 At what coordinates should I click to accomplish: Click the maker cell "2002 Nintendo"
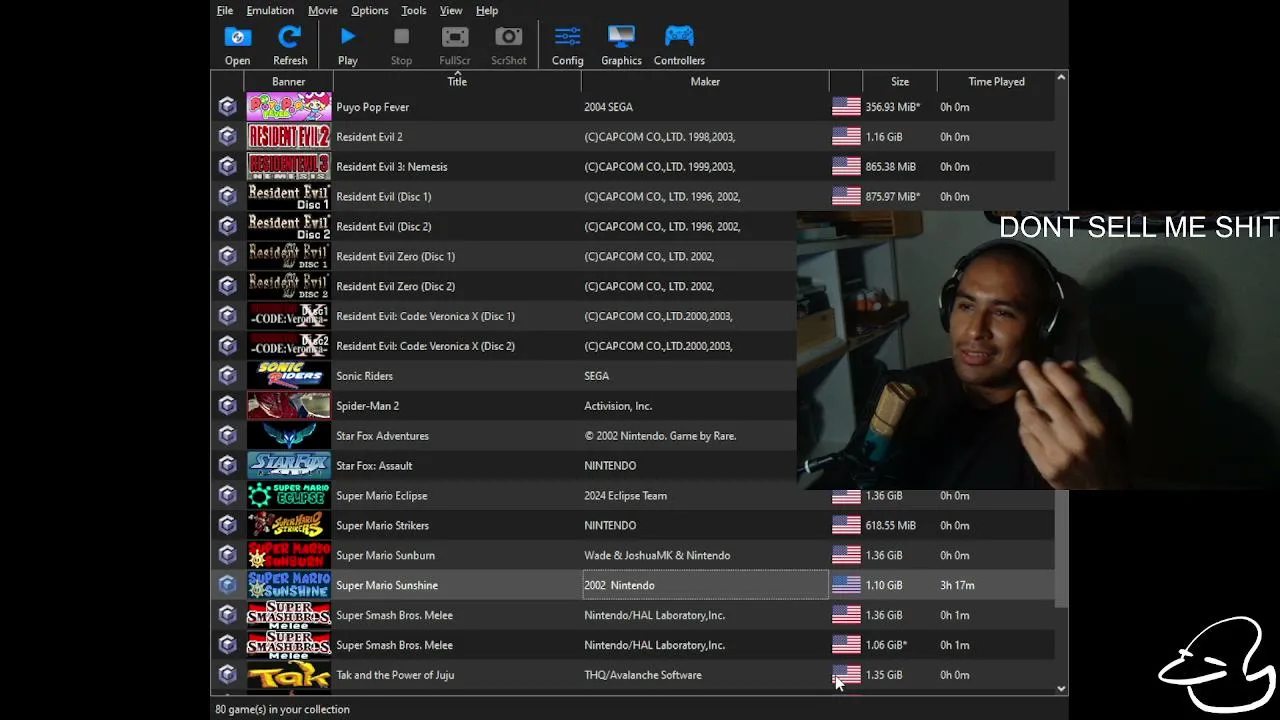tap(705, 585)
